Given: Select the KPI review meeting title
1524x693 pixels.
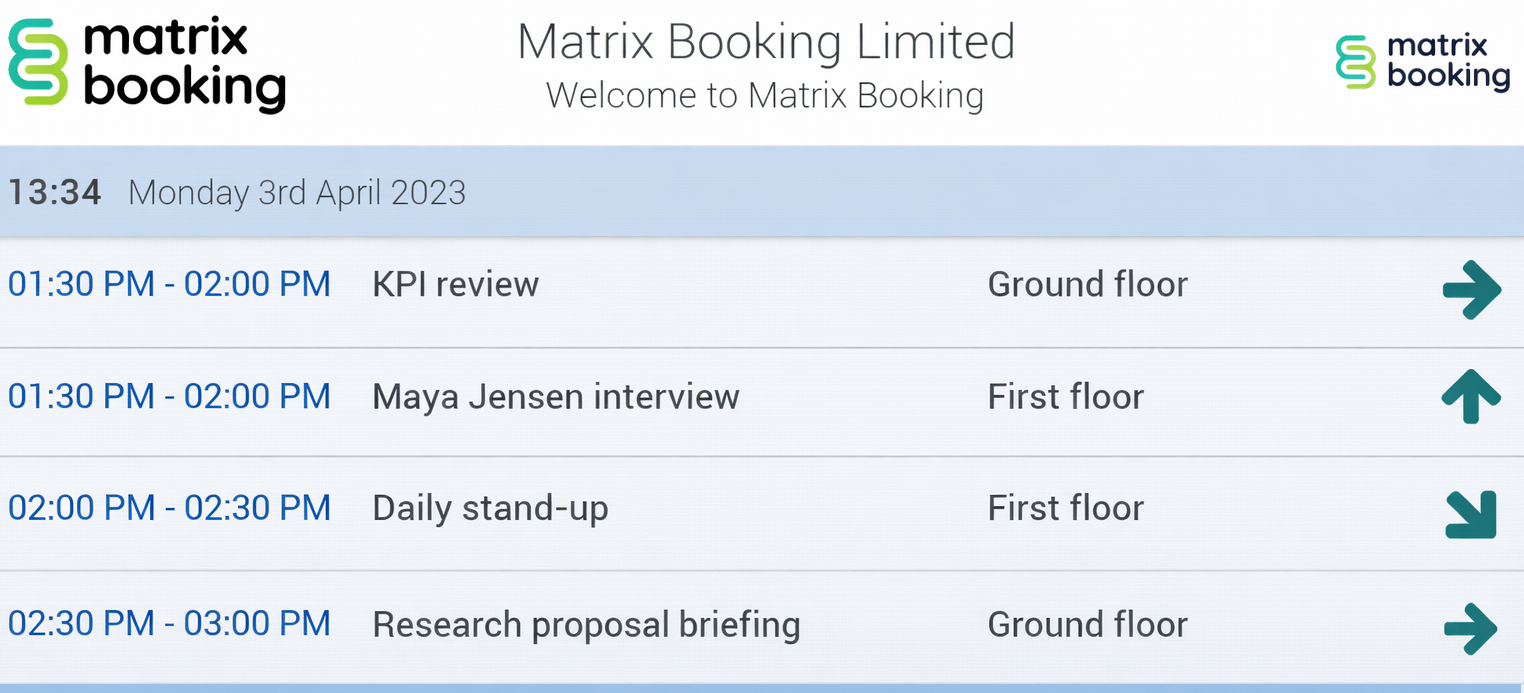Looking at the screenshot, I should pos(455,285).
